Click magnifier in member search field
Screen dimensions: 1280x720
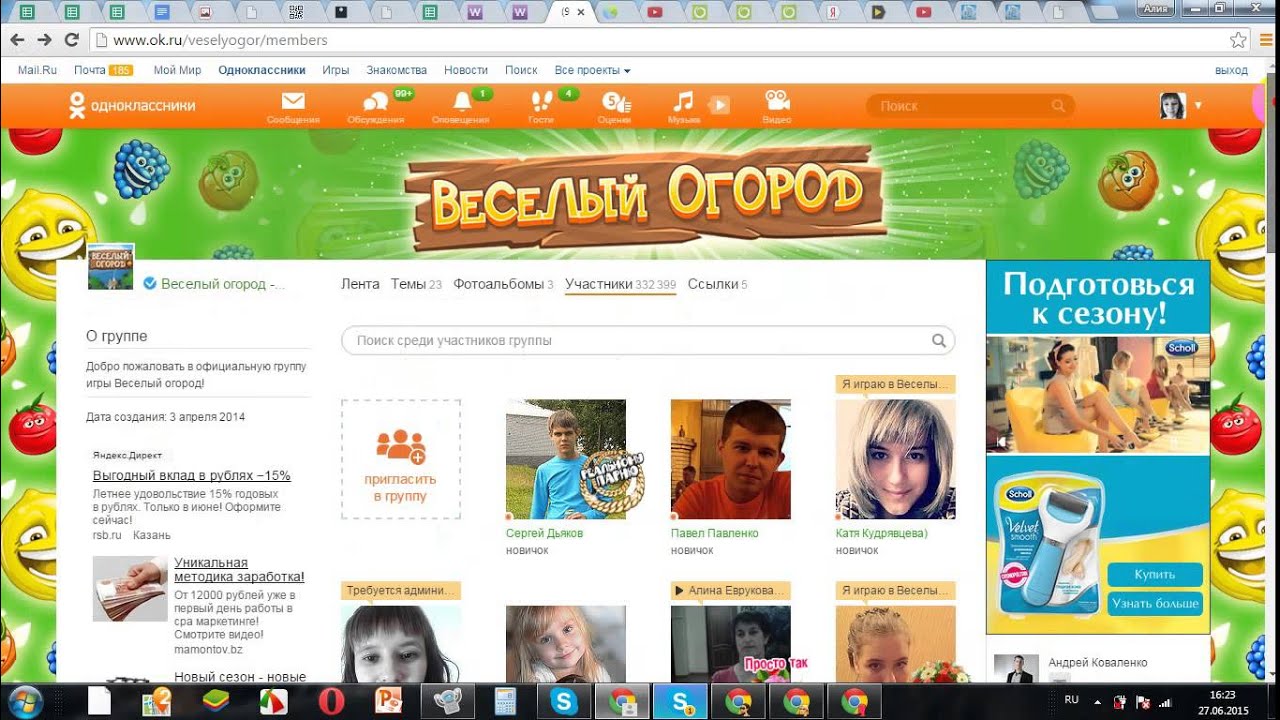click(x=939, y=340)
